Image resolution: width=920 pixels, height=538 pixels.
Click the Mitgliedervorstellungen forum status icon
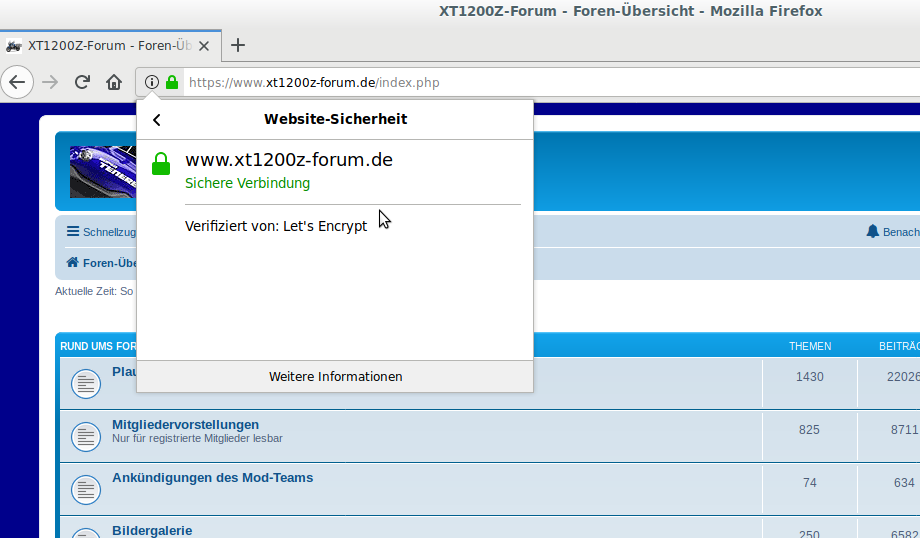[x=86, y=436]
